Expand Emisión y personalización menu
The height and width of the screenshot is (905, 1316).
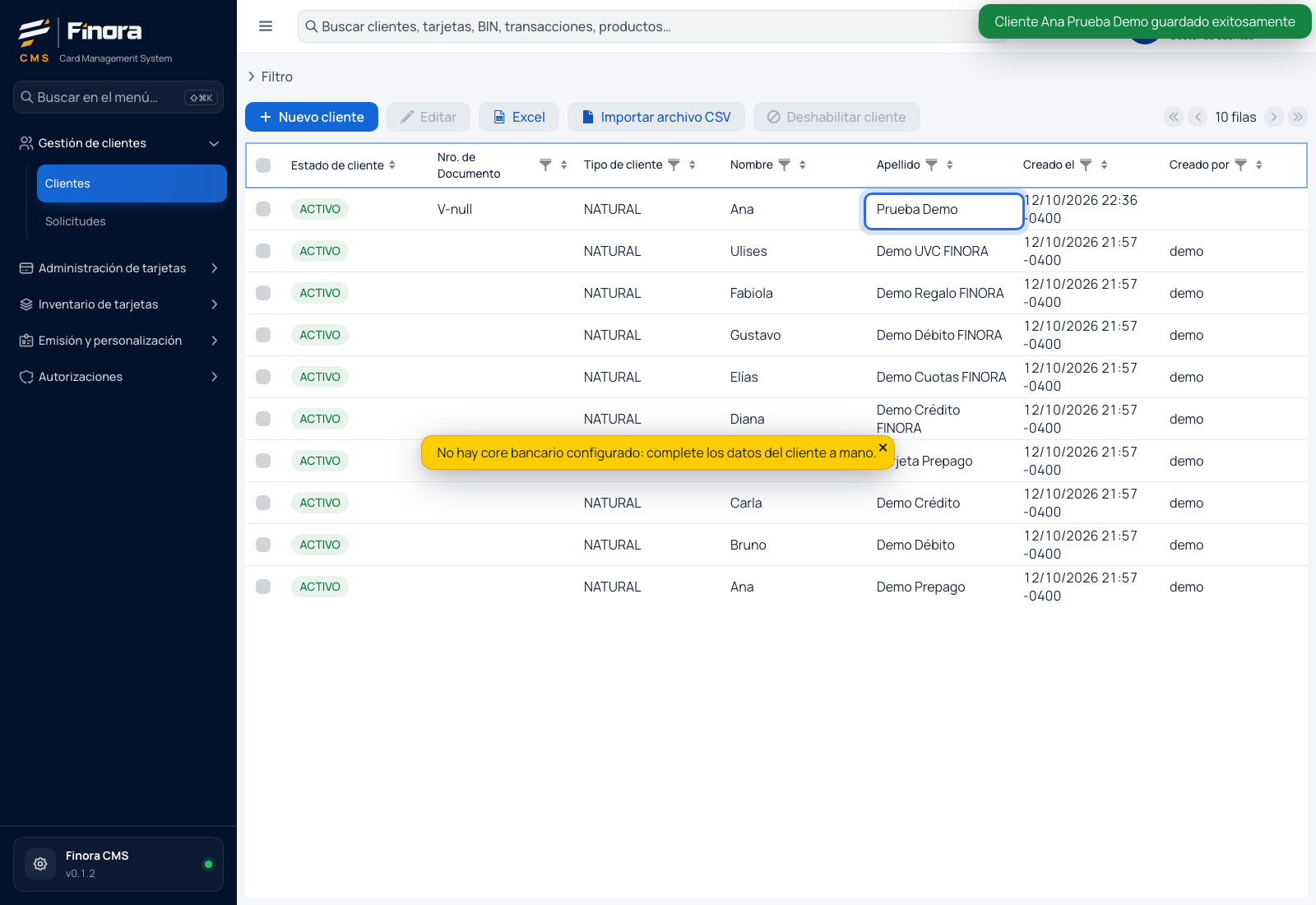118,341
